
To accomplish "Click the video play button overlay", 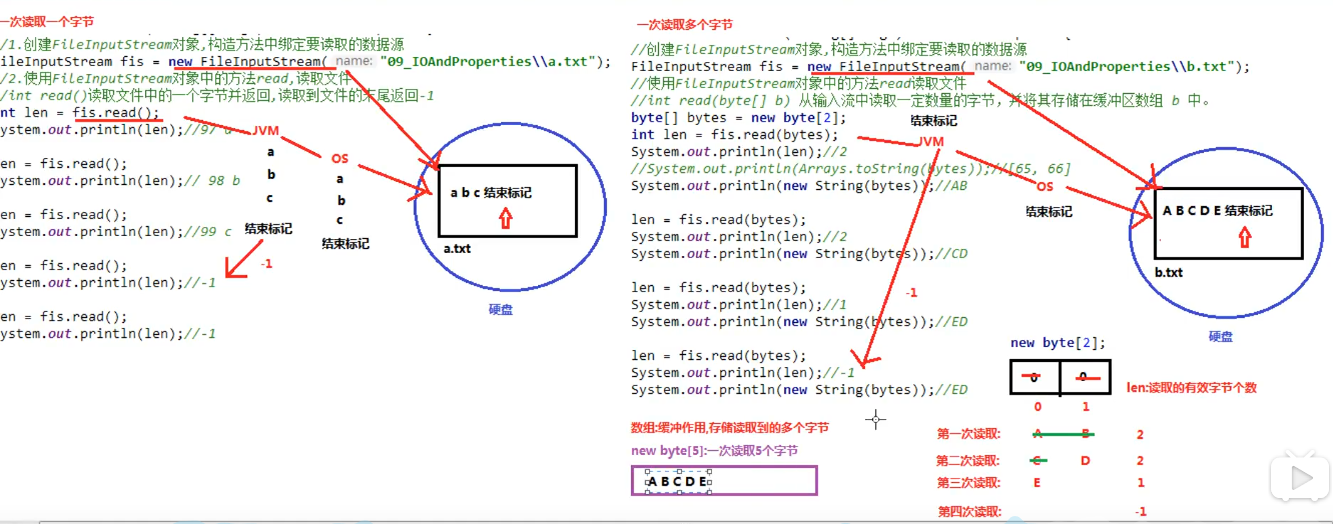I will click(x=1301, y=479).
